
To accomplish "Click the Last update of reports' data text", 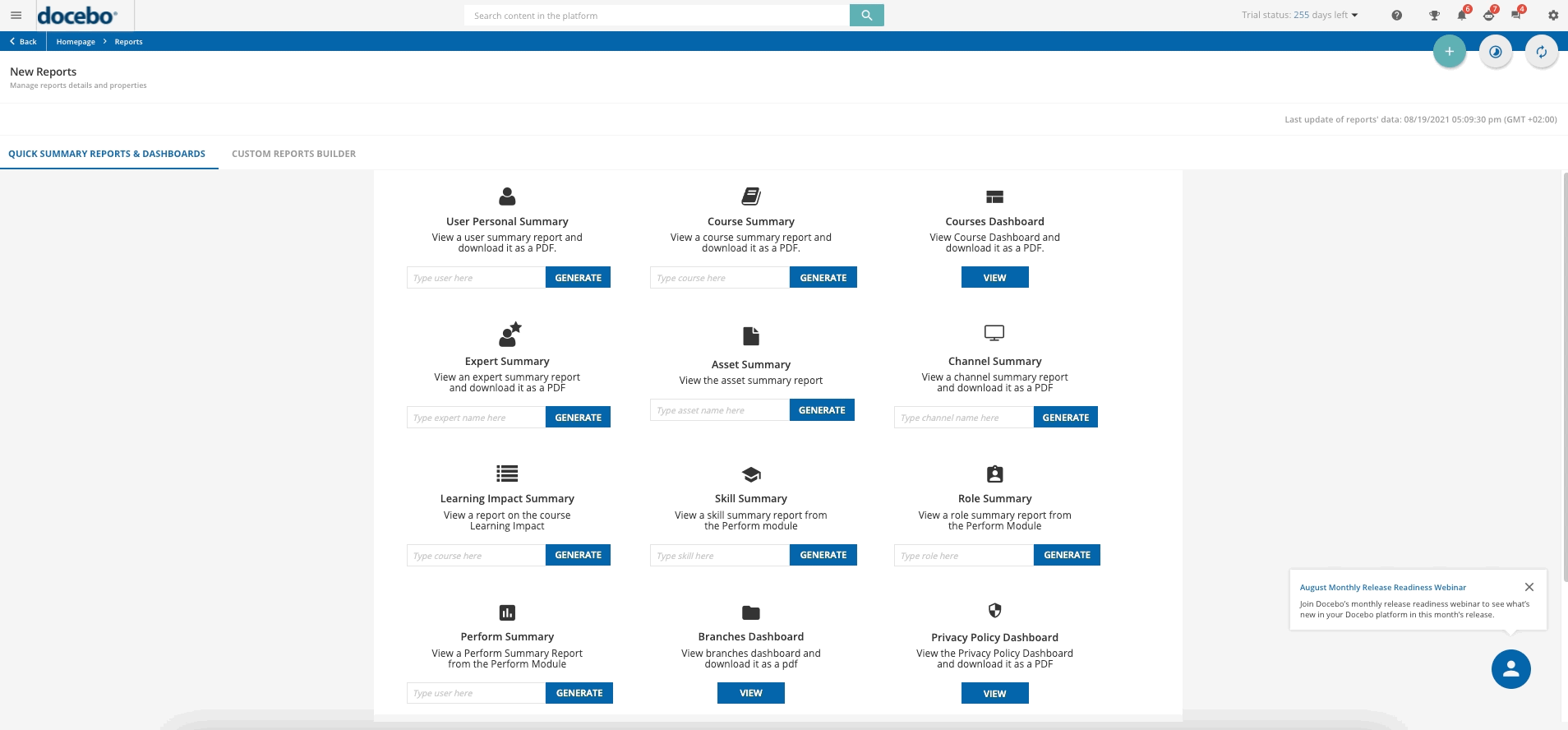I will click(x=1420, y=119).
